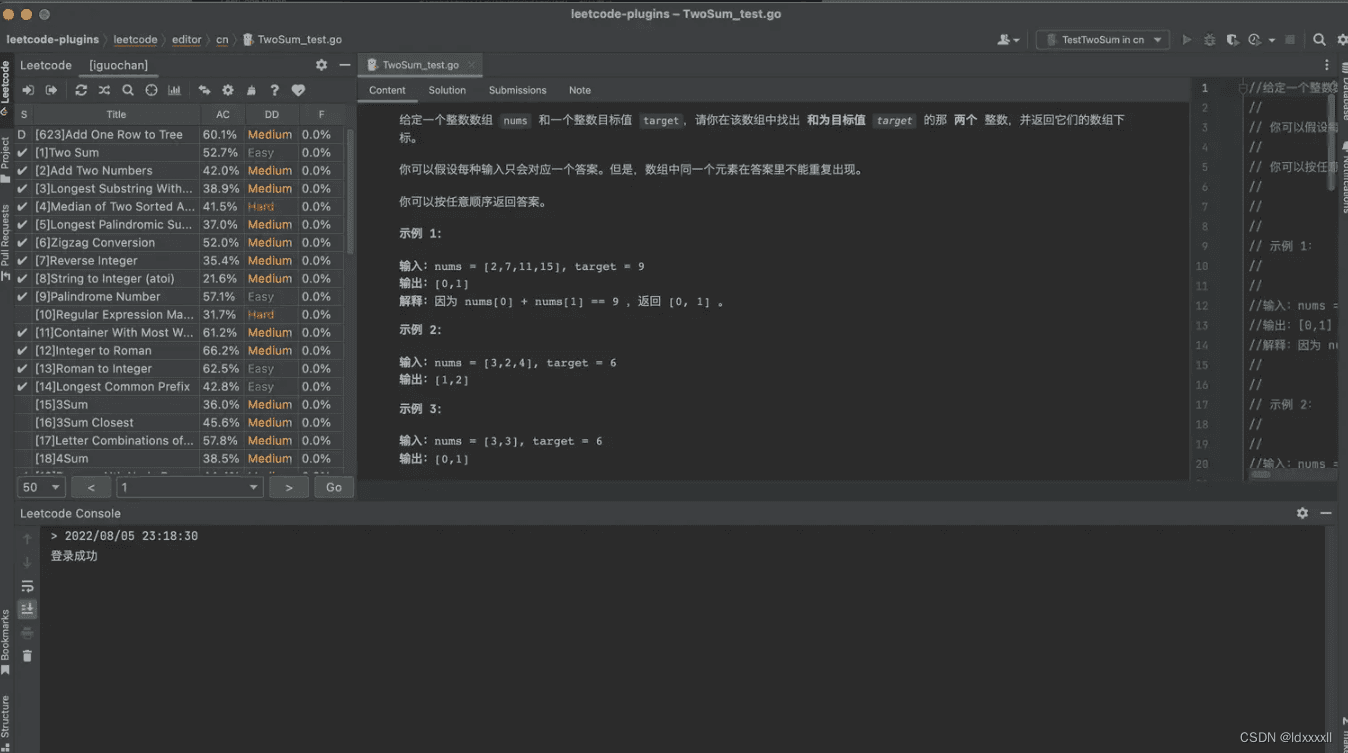This screenshot has width=1348, height=753.
Task: Refresh the Leetcode question list
Action: tap(81, 90)
